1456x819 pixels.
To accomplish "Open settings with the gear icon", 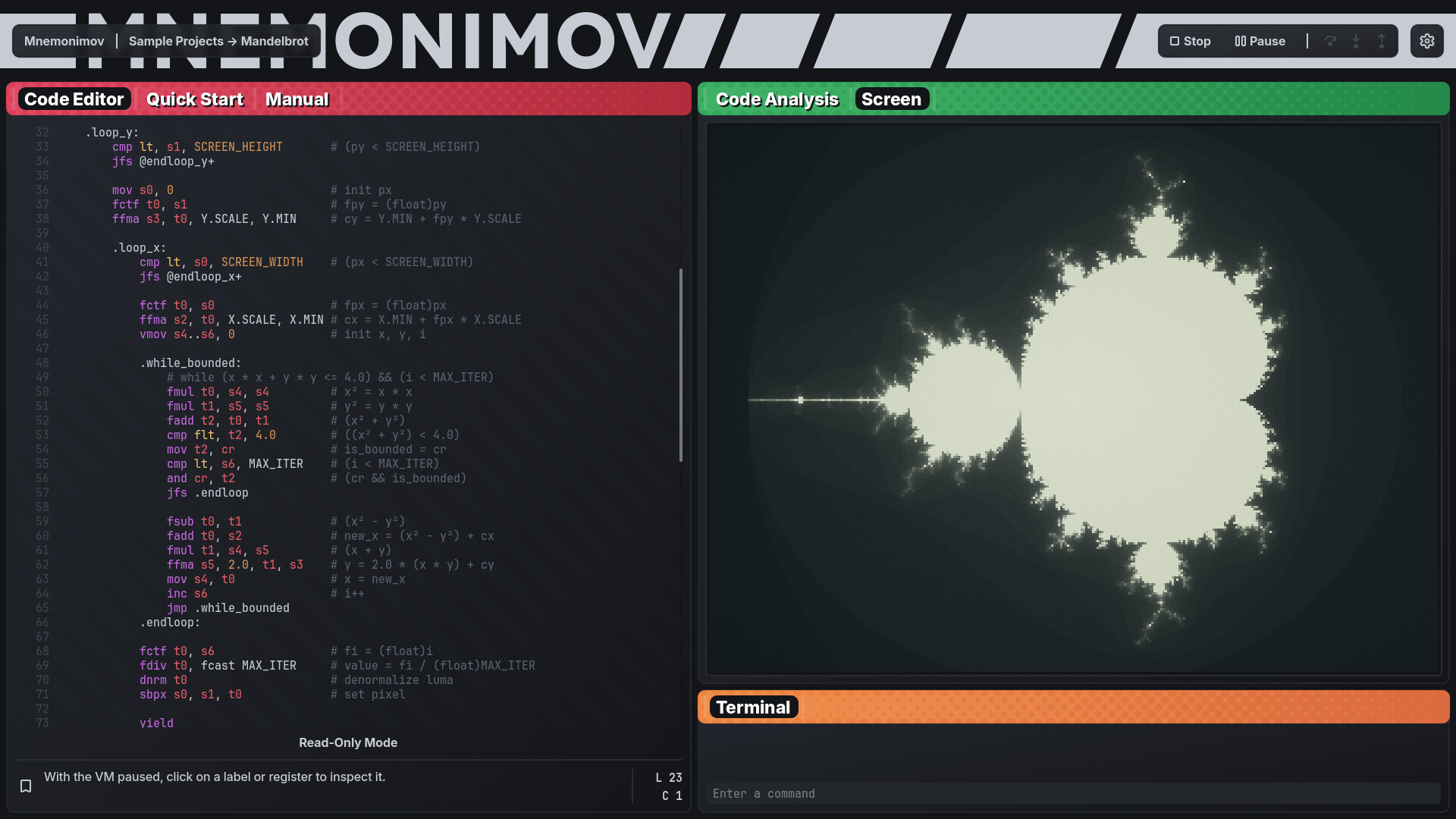I will [1427, 41].
